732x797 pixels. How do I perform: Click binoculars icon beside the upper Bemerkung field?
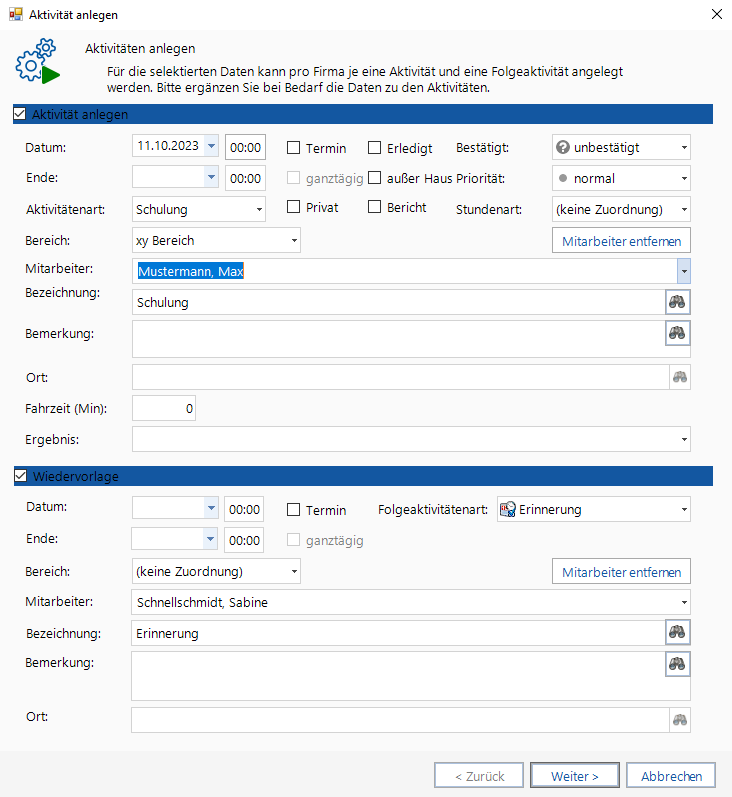[678, 333]
